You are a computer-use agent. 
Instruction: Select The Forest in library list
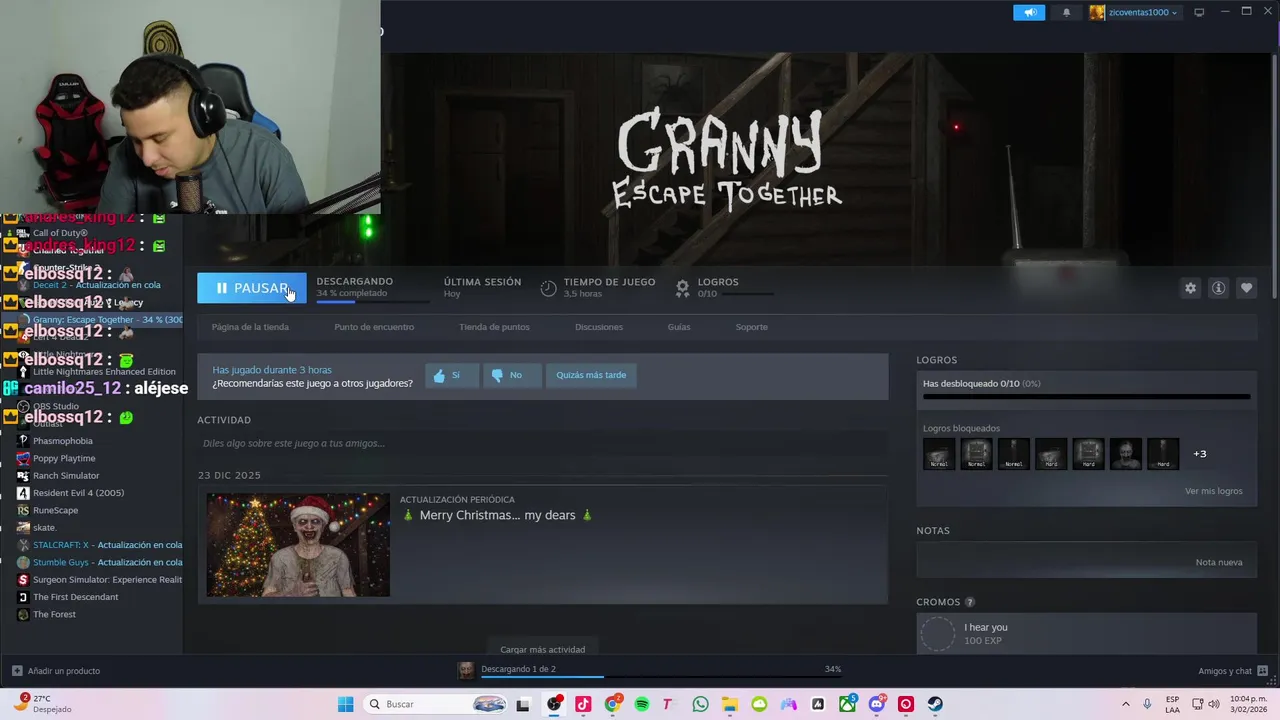pyautogui.click(x=54, y=614)
